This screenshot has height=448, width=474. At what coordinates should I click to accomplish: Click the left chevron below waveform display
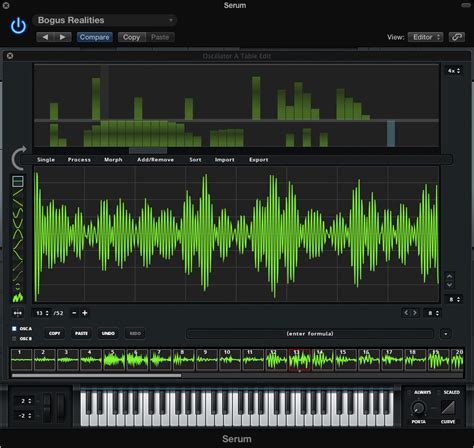coord(406,313)
